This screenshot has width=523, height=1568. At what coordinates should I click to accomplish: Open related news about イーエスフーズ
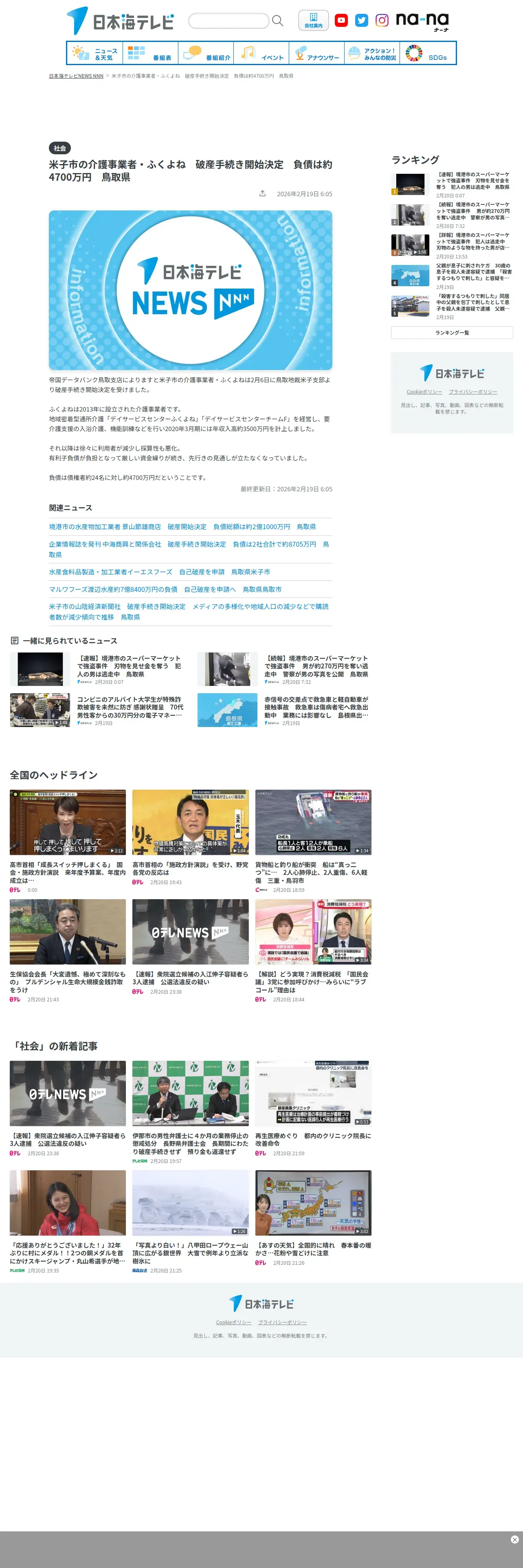[x=160, y=572]
